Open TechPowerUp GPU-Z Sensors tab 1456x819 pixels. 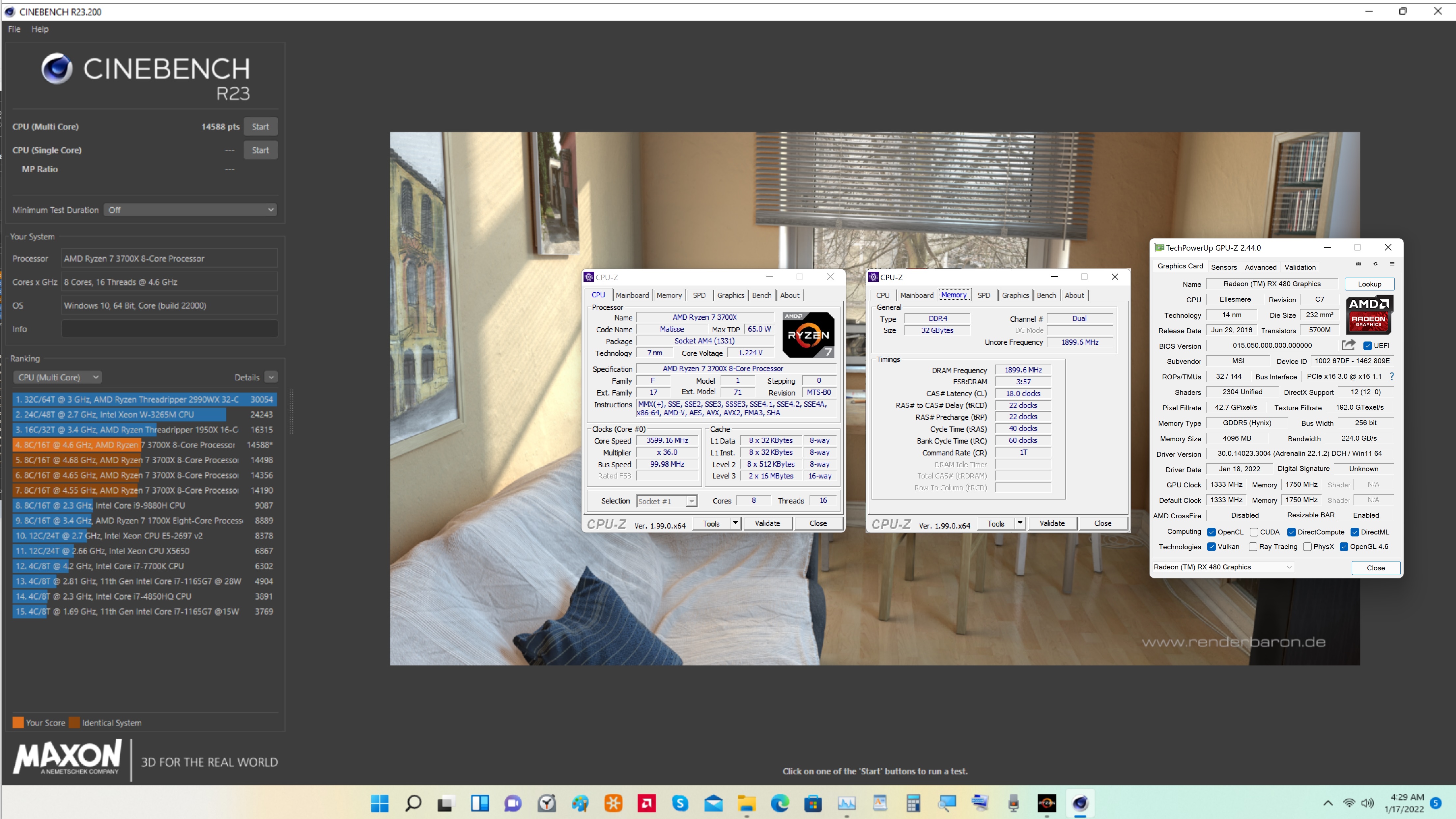tap(1224, 267)
